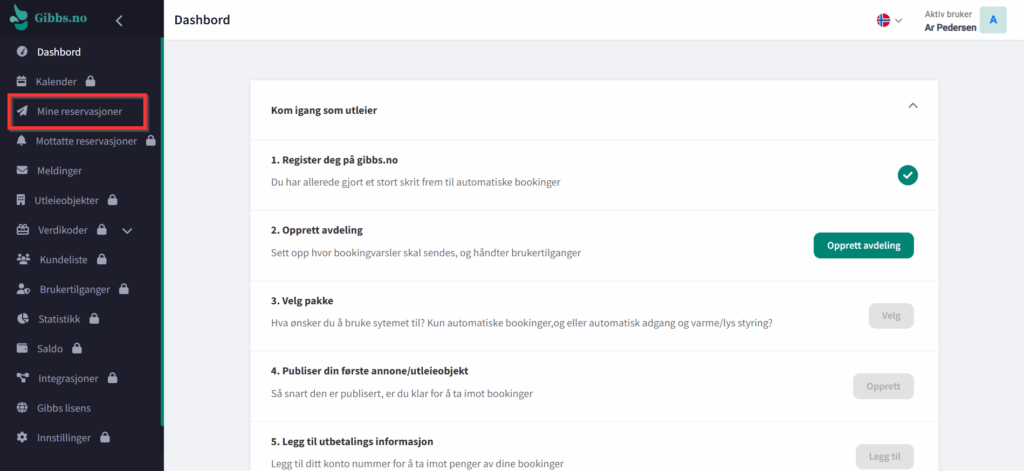This screenshot has height=471, width=1024.
Task: Click the Innstillinger gear icon
Action: (22, 438)
